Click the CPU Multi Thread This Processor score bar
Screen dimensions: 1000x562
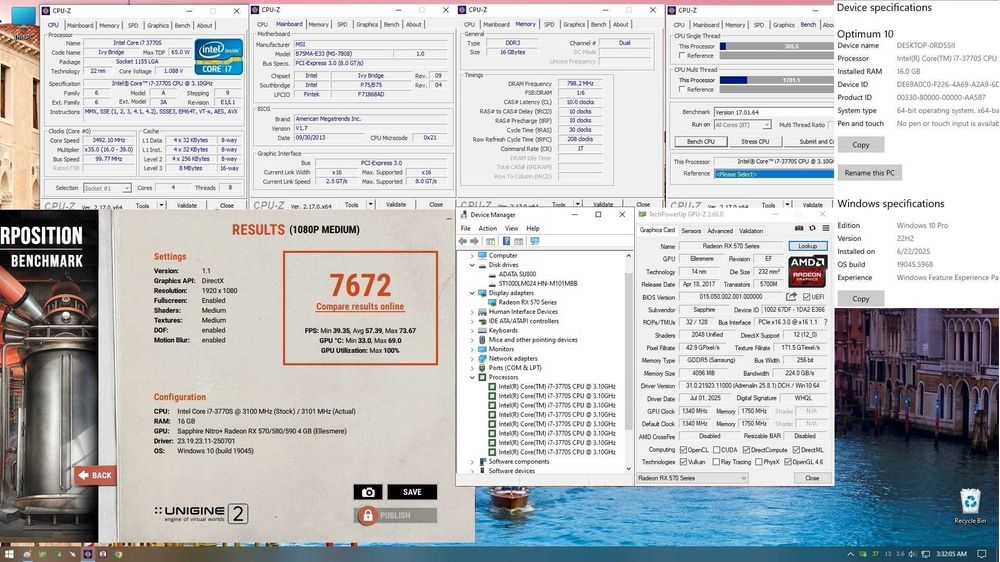point(776,80)
